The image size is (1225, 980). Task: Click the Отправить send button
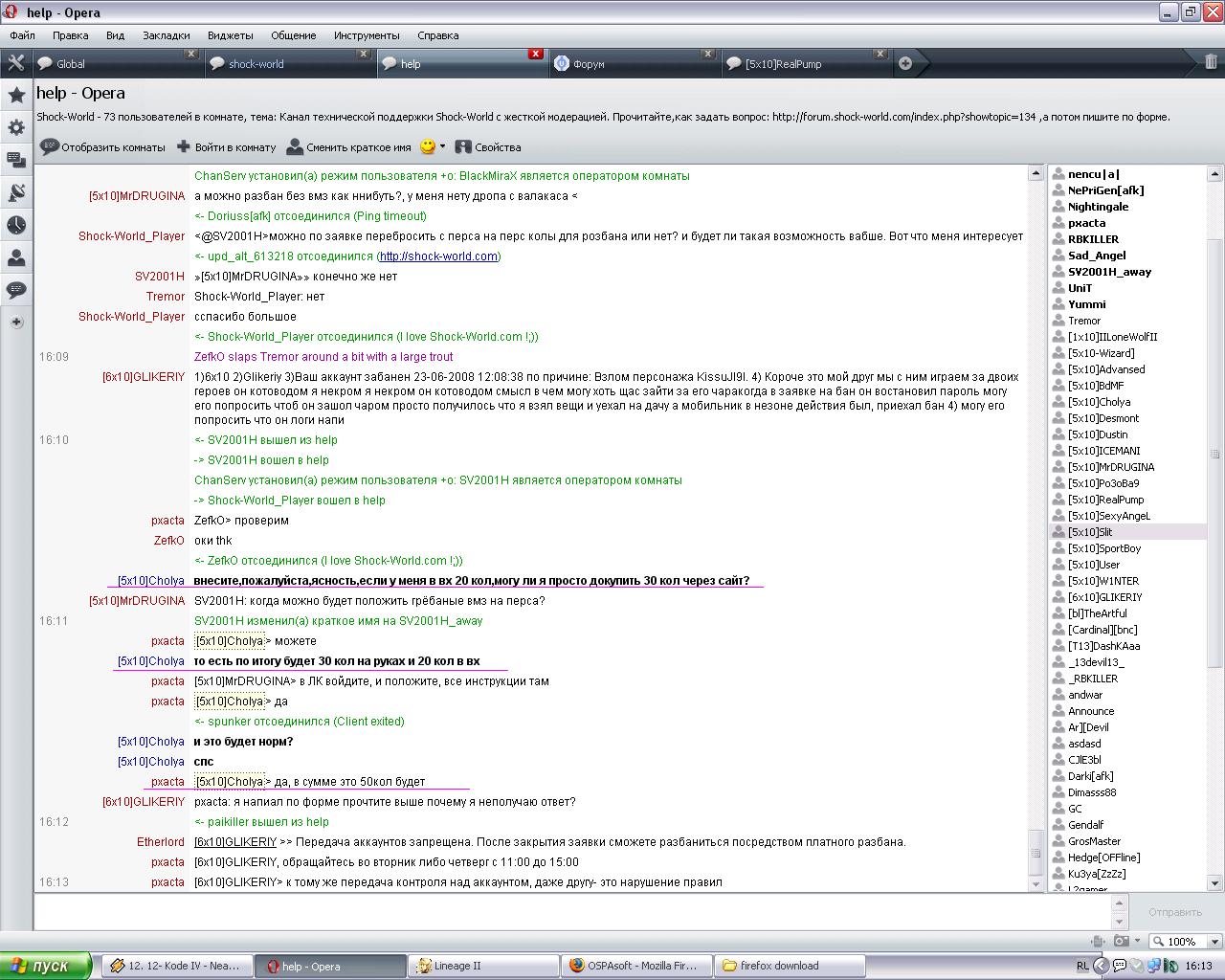(x=1174, y=912)
